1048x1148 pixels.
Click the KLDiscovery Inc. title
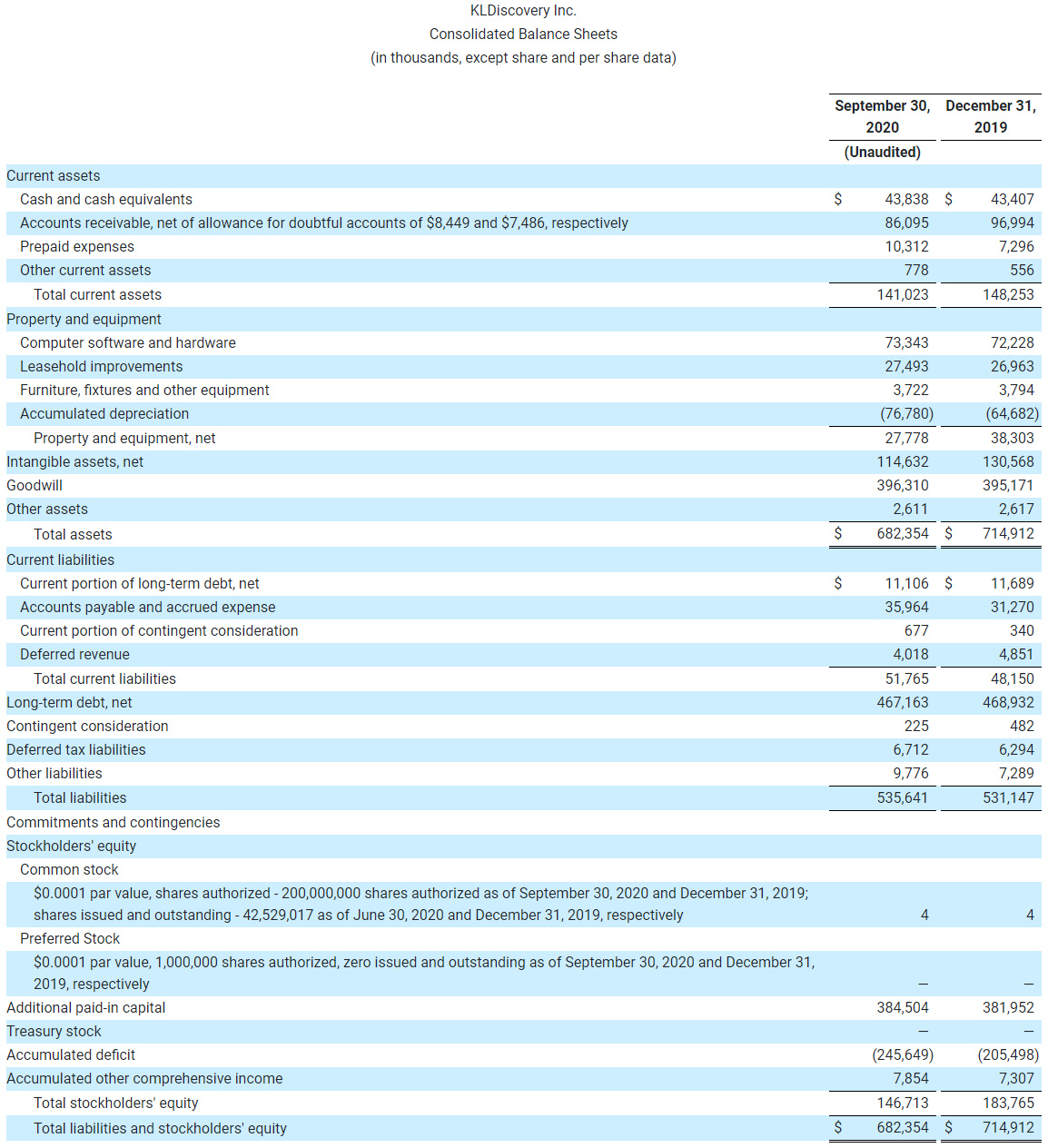click(523, 11)
